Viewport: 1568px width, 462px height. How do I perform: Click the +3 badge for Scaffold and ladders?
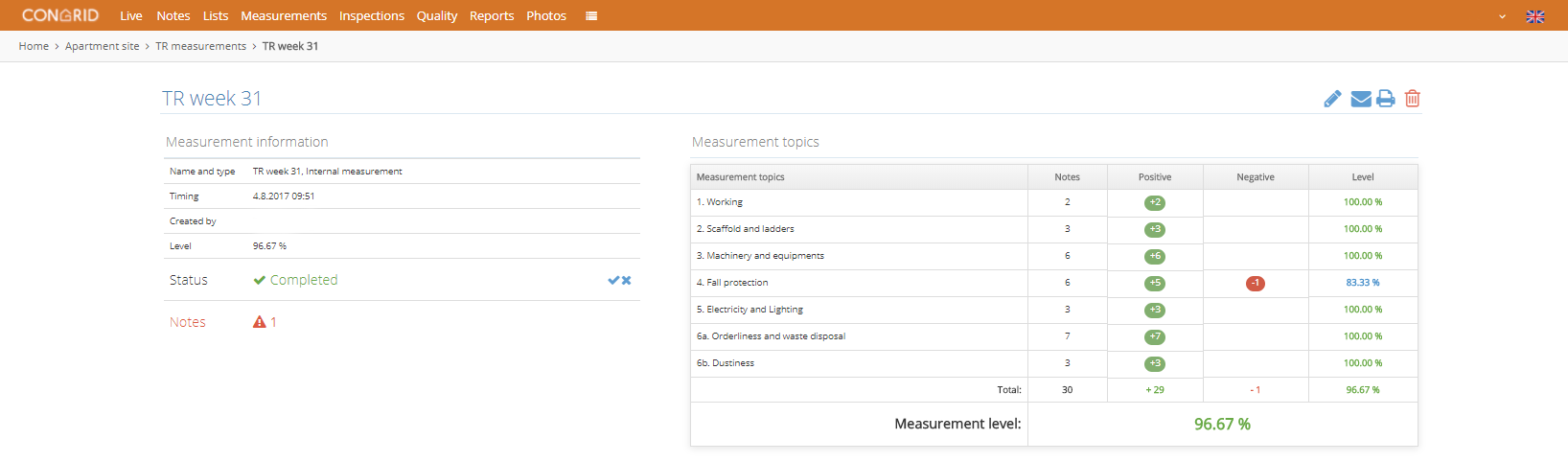1155,229
